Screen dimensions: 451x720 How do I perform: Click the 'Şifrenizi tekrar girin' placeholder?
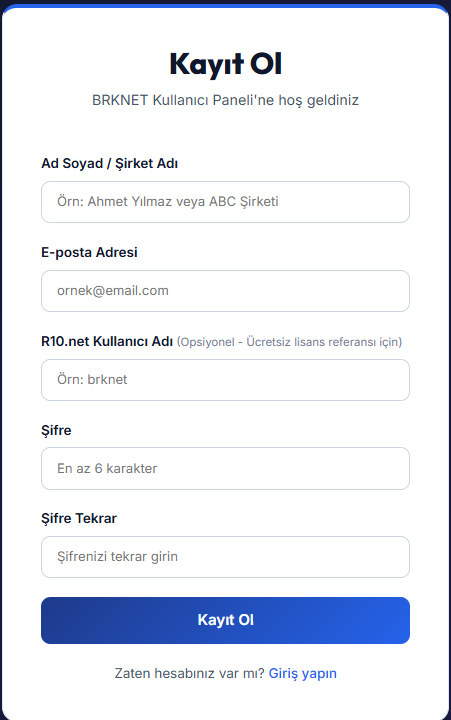tap(117, 557)
